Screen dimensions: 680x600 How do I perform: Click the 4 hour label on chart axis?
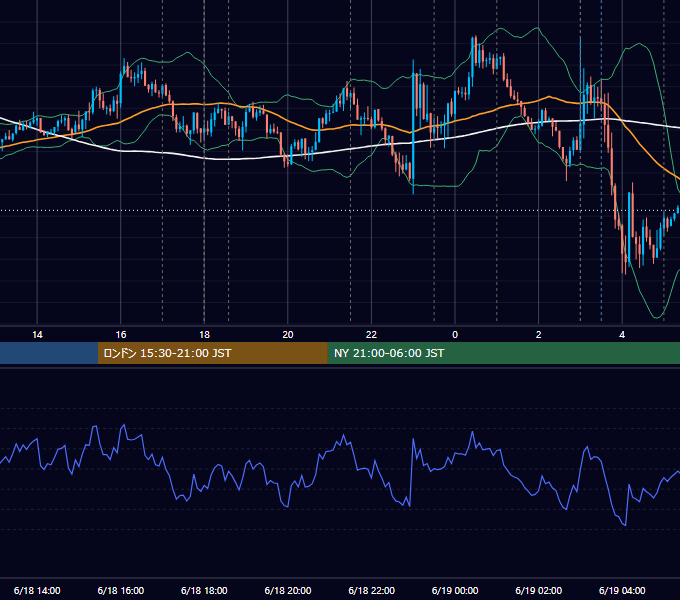(x=622, y=335)
